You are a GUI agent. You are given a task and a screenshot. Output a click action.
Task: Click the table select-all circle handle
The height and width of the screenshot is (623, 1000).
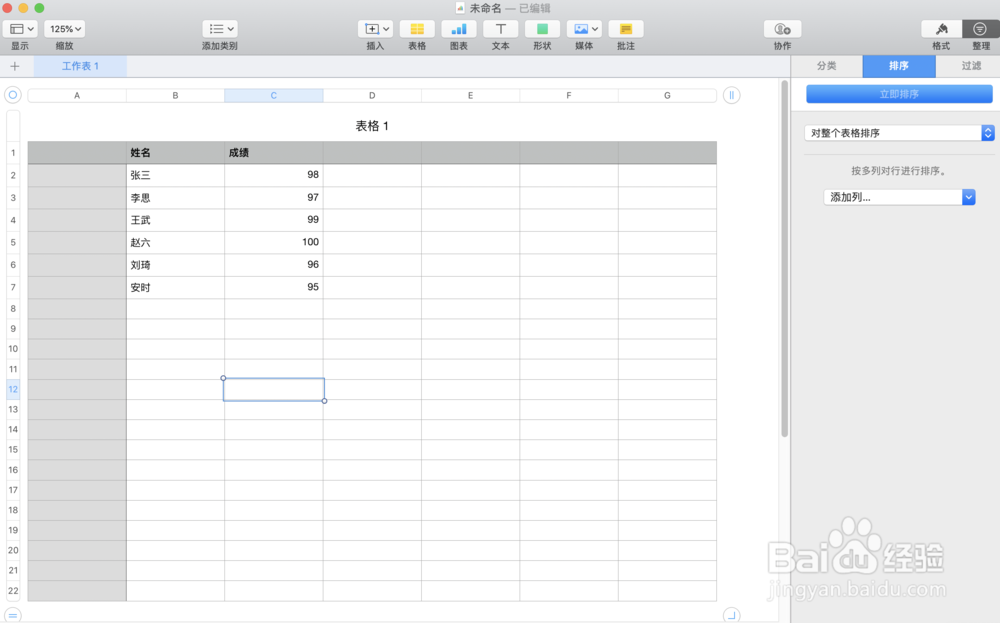point(13,95)
